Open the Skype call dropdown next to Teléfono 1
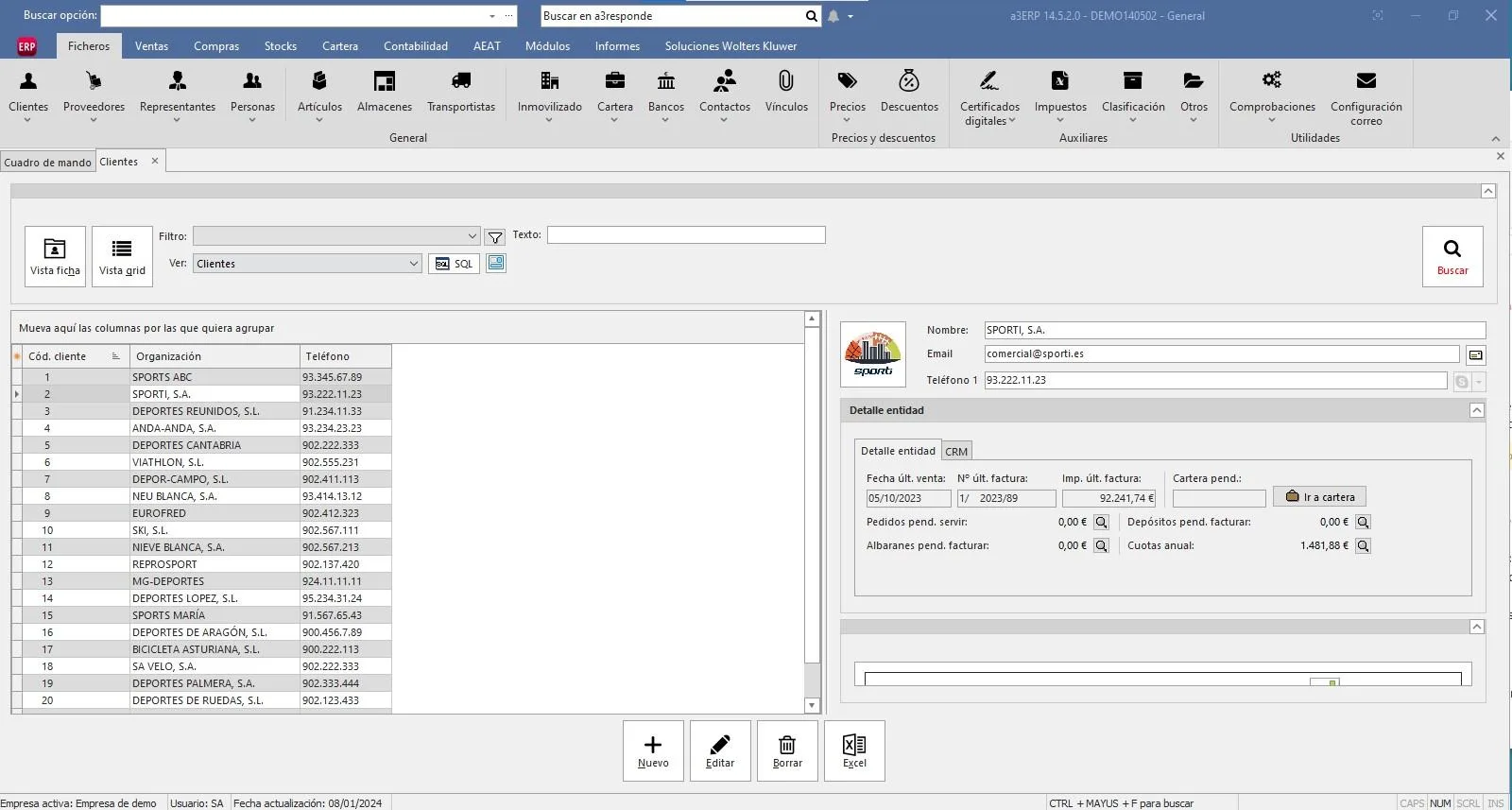Image resolution: width=1512 pixels, height=810 pixels. (x=1479, y=382)
